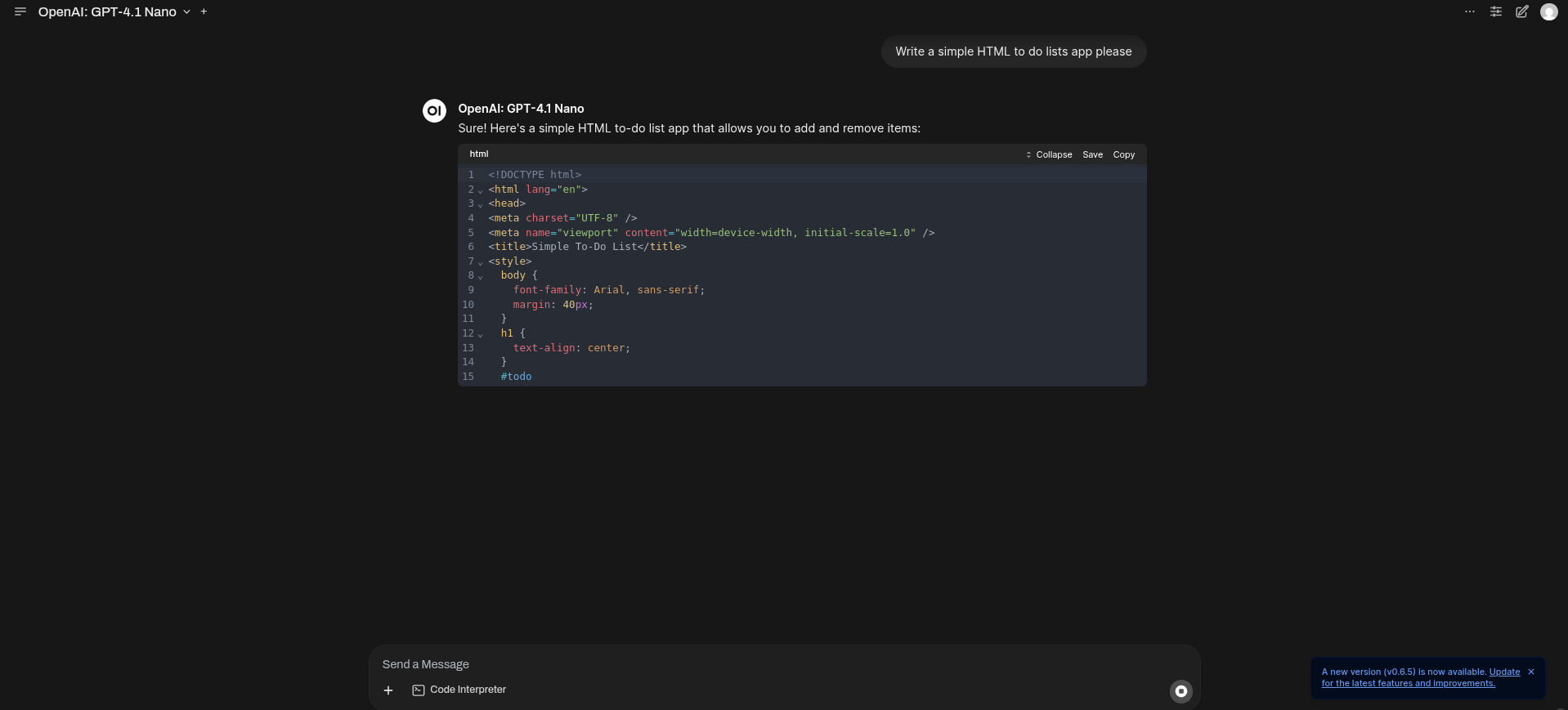Fold the html tag at line 2
Screen dimensions: 1568x710
[x=480, y=190]
